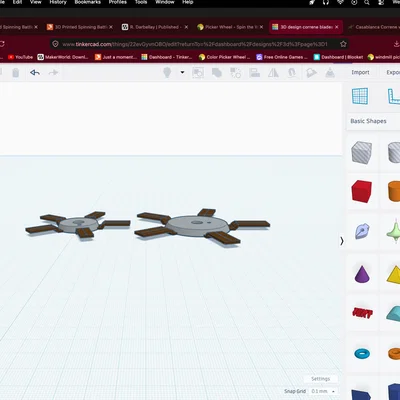Switch to the Picker Wheel browser tab

pyautogui.click(x=231, y=27)
